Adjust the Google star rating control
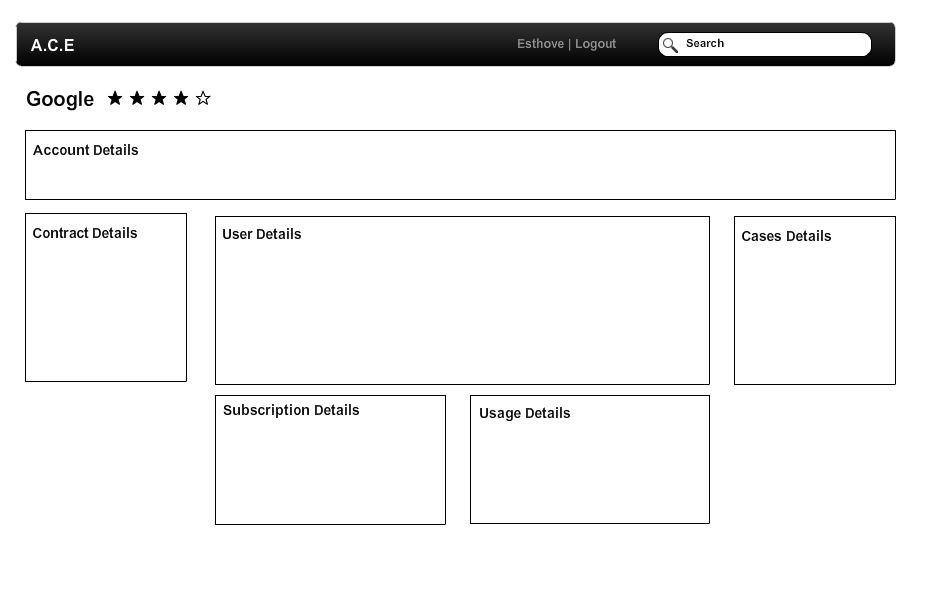The image size is (925, 592). (x=159, y=98)
